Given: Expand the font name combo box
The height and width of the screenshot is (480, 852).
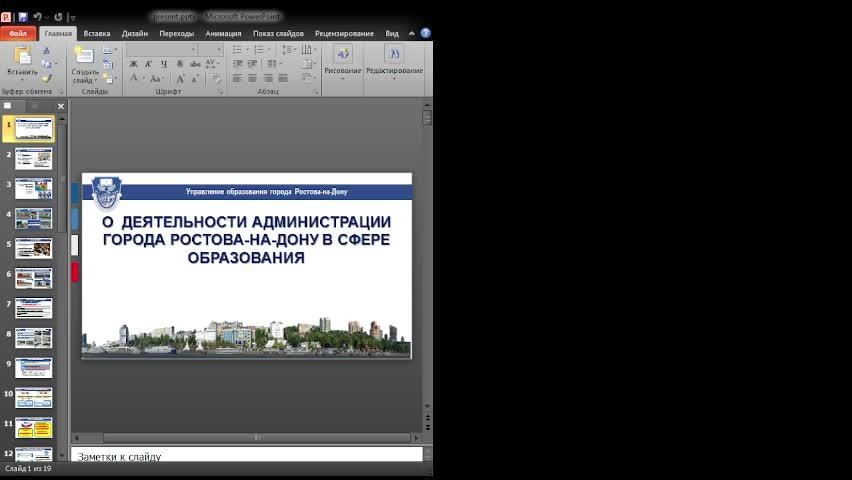Looking at the screenshot, I should point(192,49).
